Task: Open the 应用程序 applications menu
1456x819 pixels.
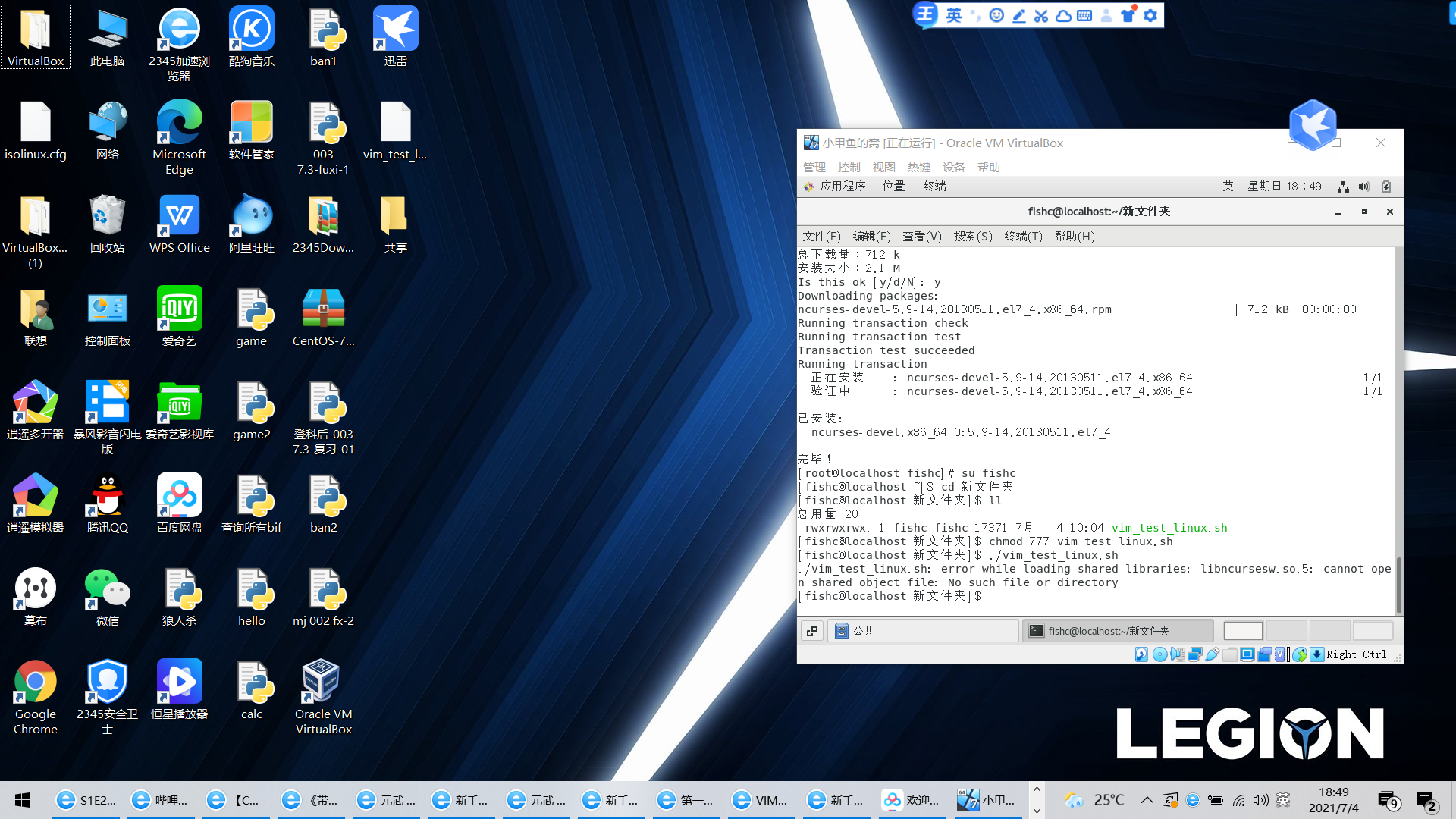Action: [834, 187]
